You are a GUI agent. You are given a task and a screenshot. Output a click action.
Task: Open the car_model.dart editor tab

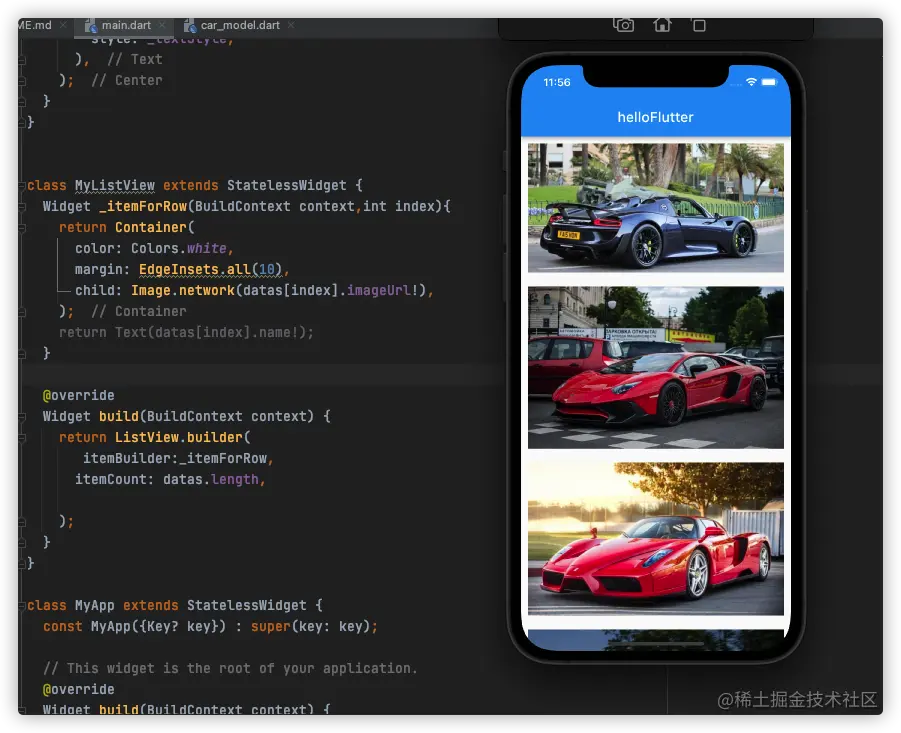coord(240,25)
